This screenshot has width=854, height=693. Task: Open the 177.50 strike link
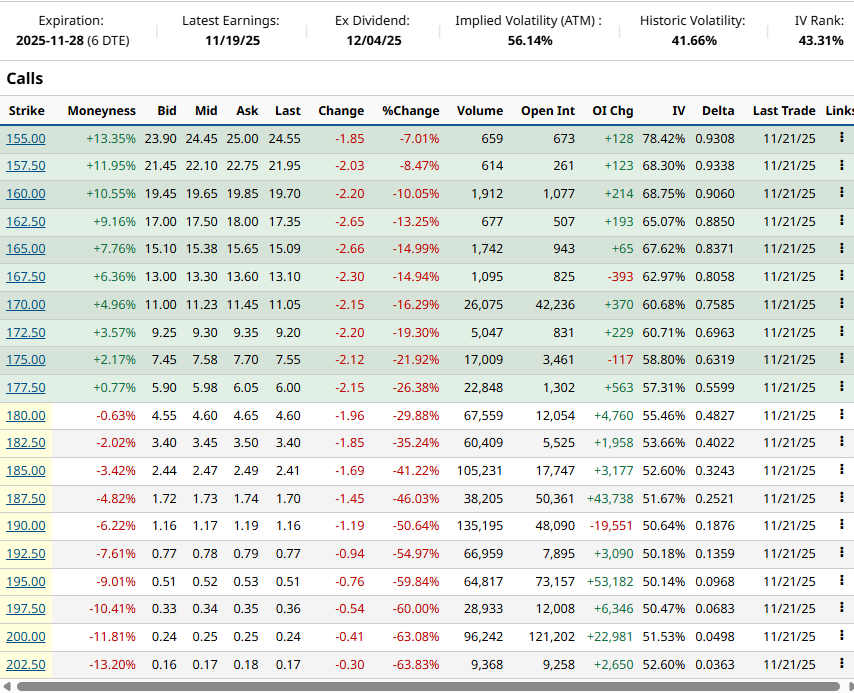pyautogui.click(x=26, y=388)
